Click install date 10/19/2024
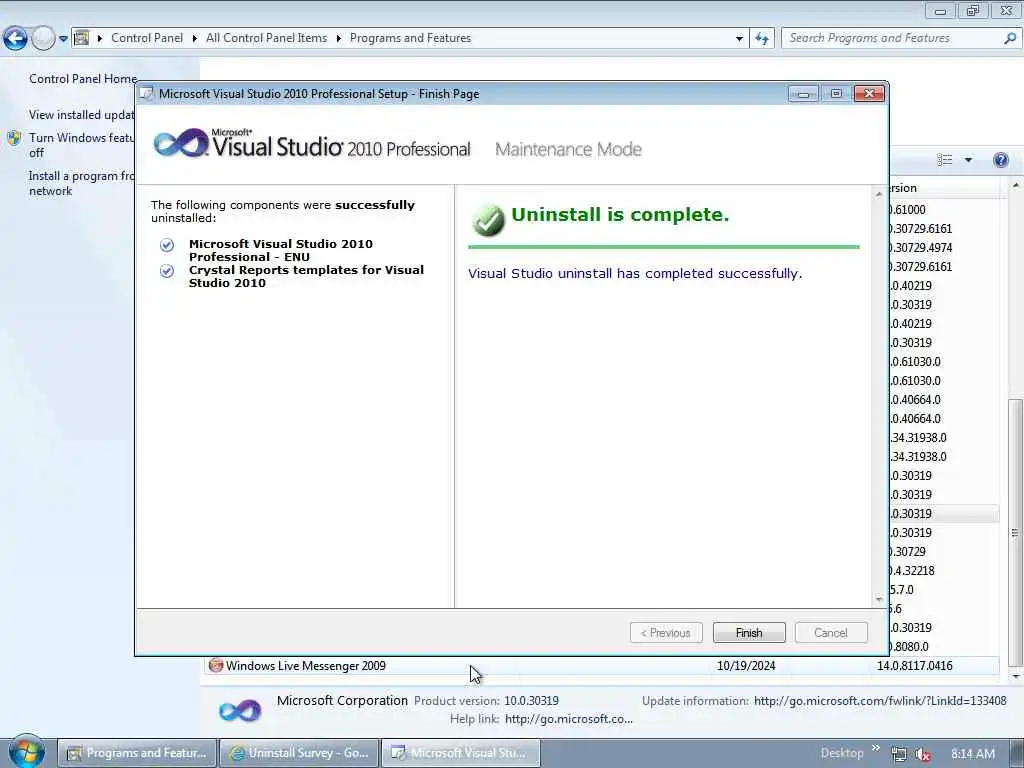This screenshot has height=768, width=1024. (x=746, y=665)
